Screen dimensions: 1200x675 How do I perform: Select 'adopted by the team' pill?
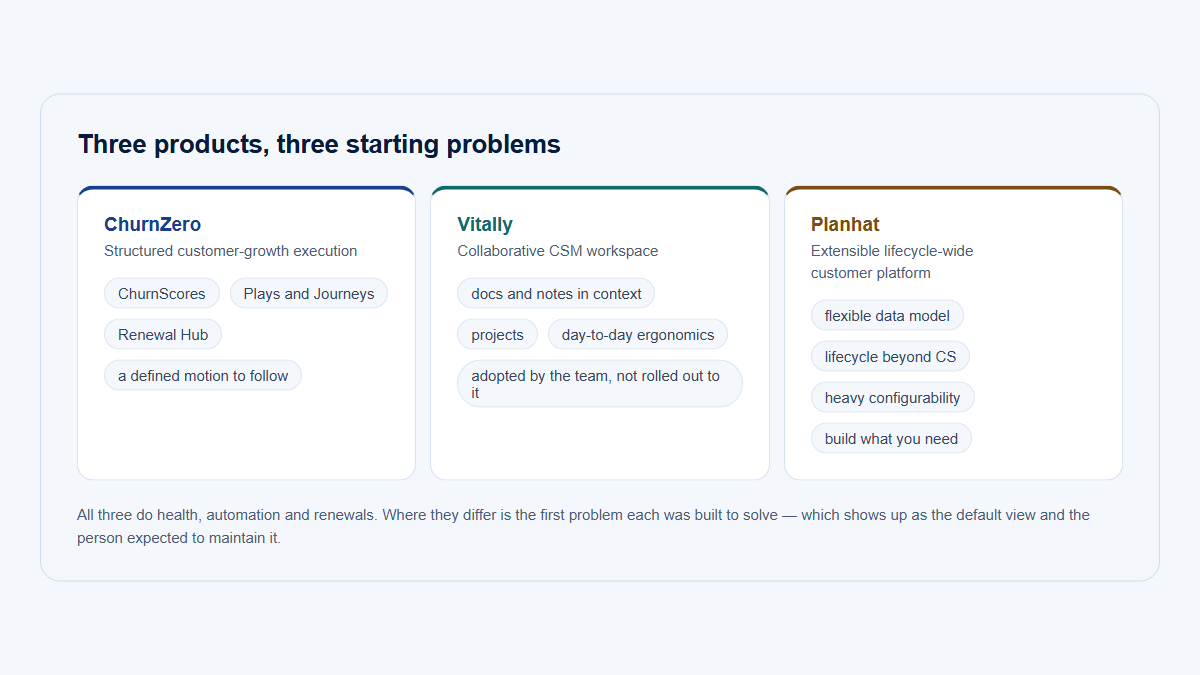pos(600,384)
